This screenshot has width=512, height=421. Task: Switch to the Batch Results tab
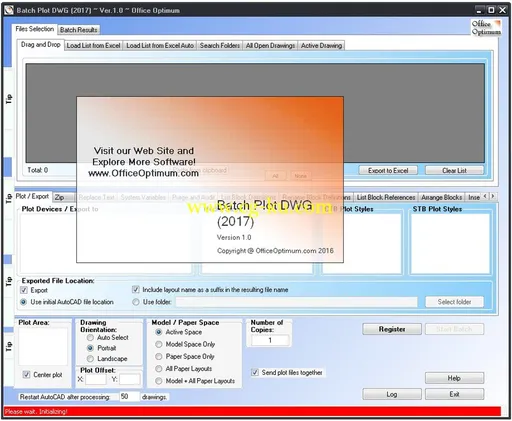point(78,30)
